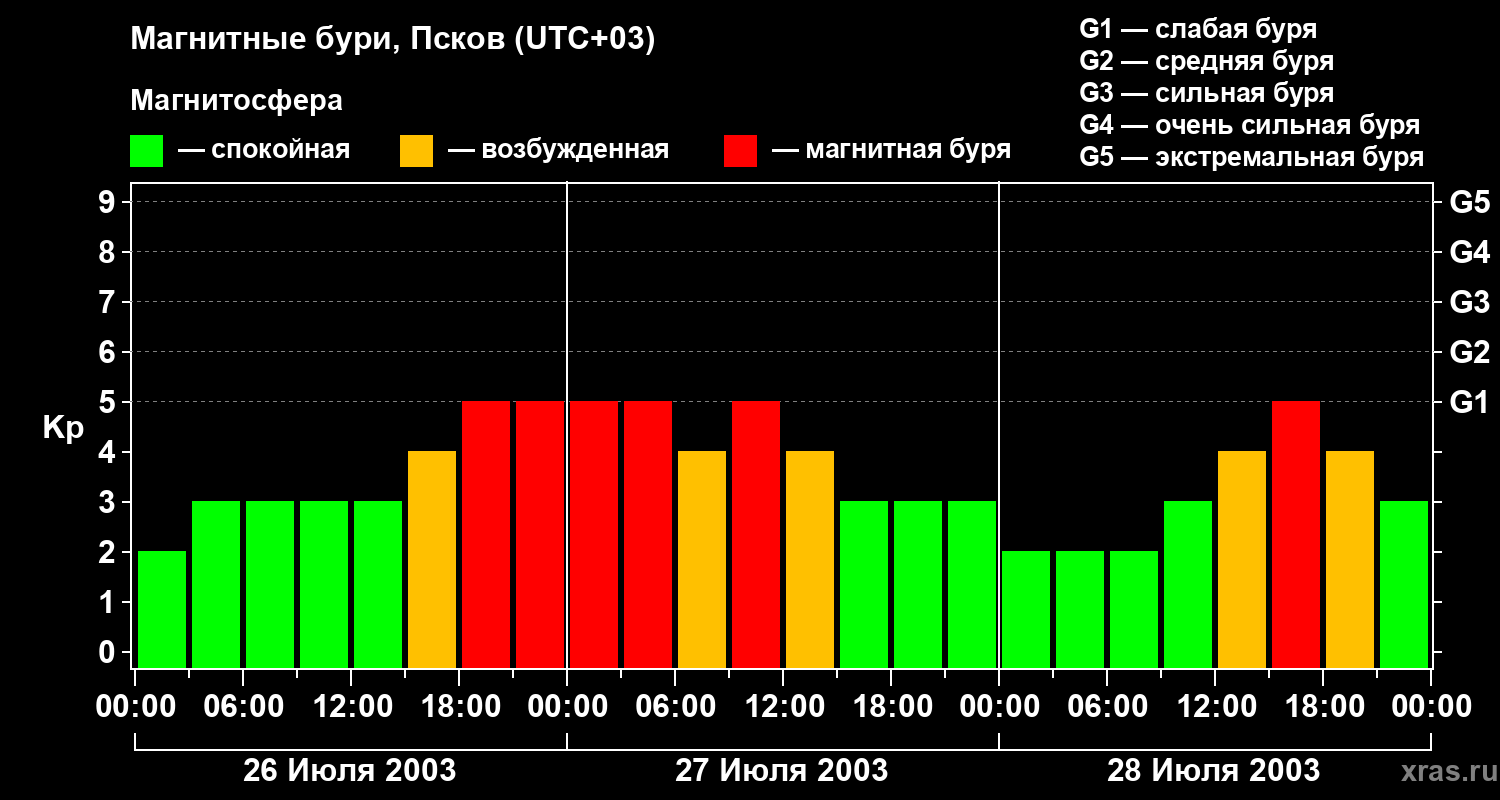
Task: Click the 26 July 21:00–00:00 red bar
Action: click(540, 534)
